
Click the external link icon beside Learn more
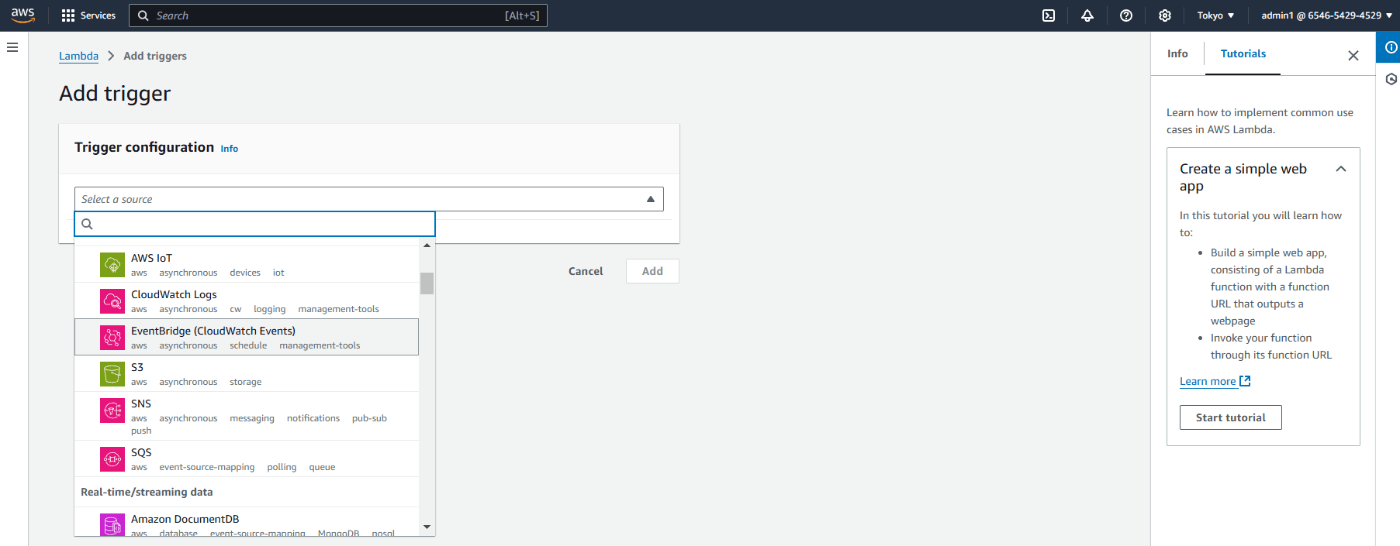point(1245,381)
